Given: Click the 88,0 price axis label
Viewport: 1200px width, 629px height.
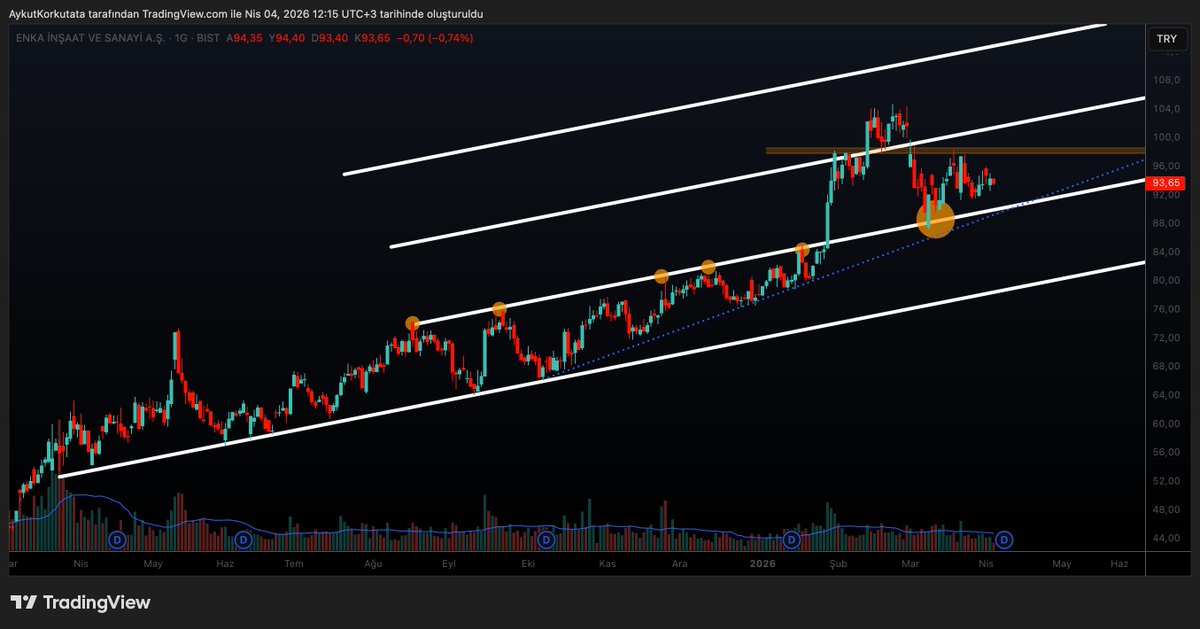Looking at the screenshot, I should click(1167, 223).
